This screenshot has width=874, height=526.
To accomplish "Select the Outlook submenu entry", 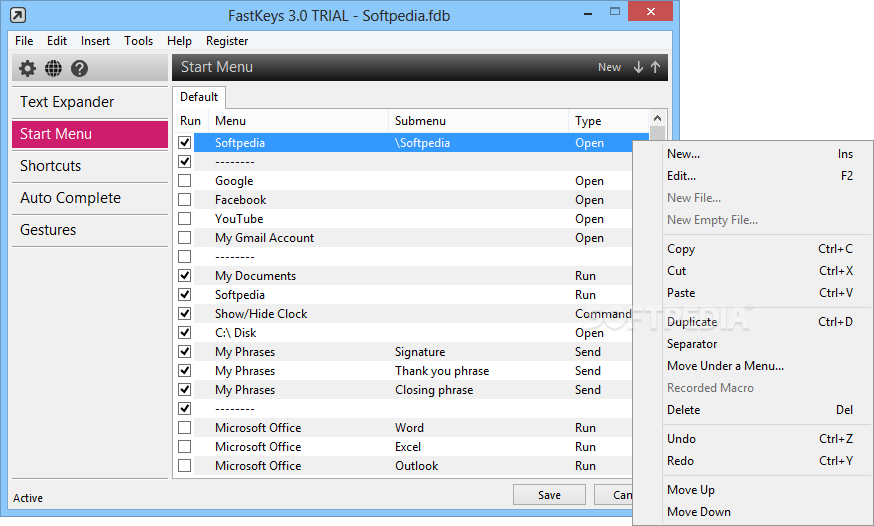I will [416, 466].
